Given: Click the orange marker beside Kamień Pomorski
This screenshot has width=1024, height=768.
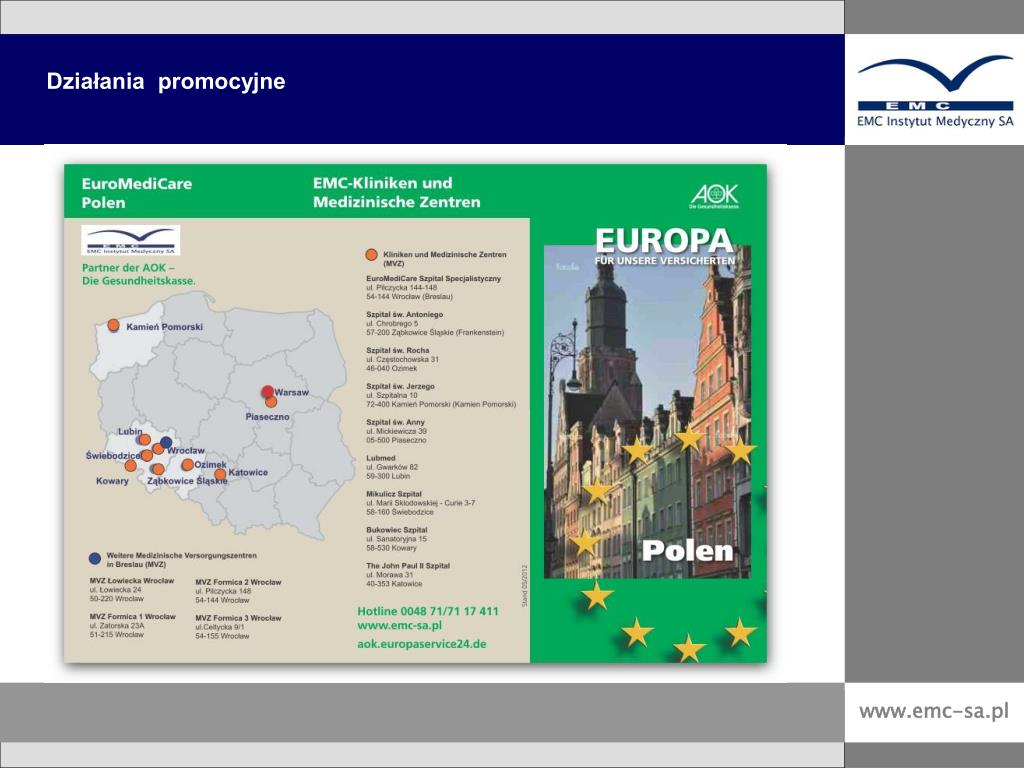Looking at the screenshot, I should (x=114, y=325).
